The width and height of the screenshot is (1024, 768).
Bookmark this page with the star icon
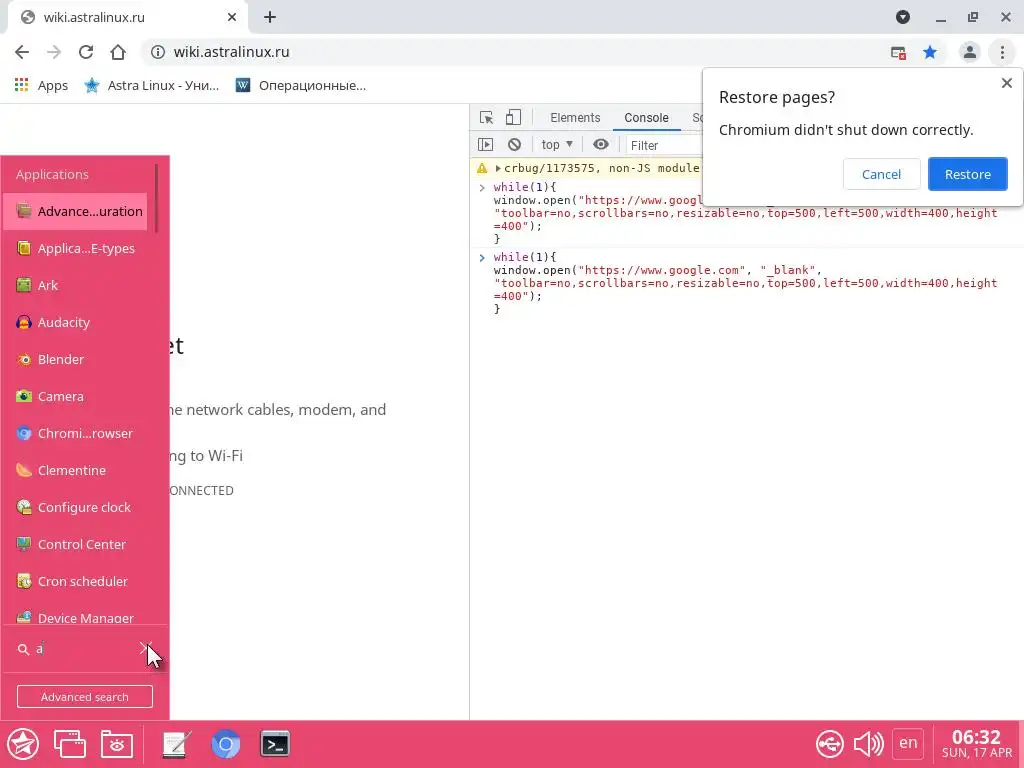pos(930,52)
